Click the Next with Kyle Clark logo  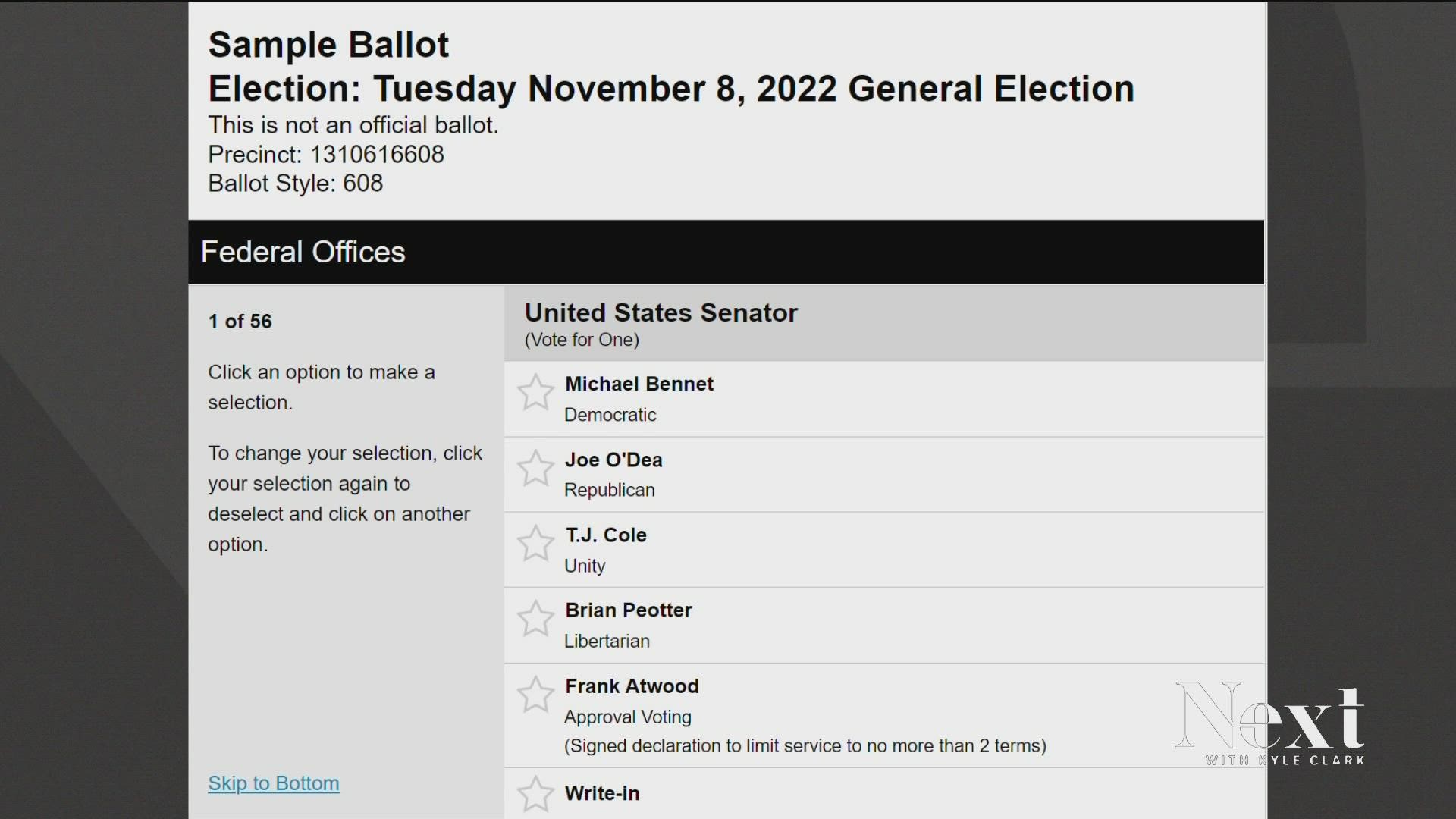click(1269, 724)
